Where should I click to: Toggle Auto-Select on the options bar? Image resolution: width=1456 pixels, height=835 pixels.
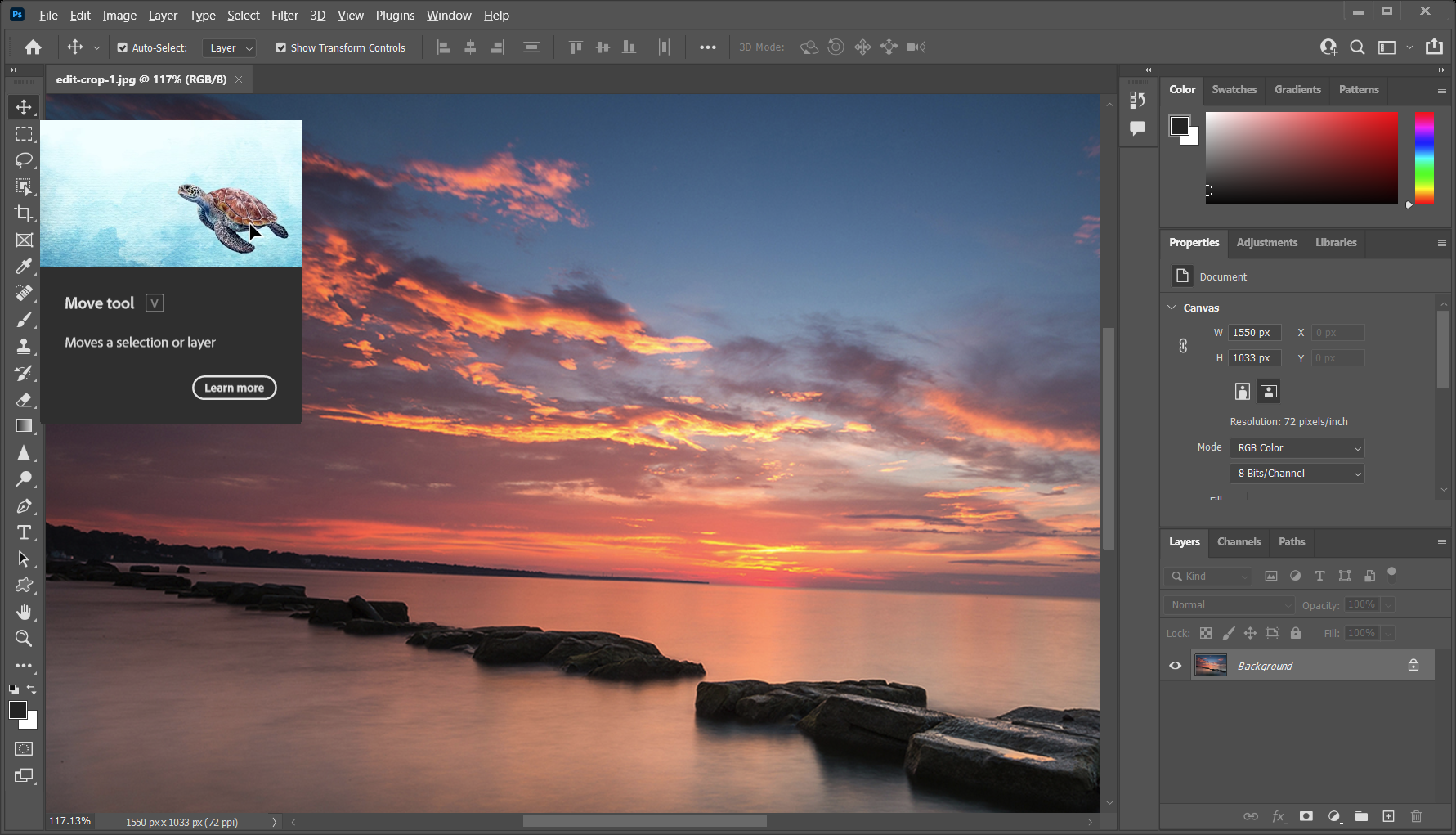click(121, 47)
